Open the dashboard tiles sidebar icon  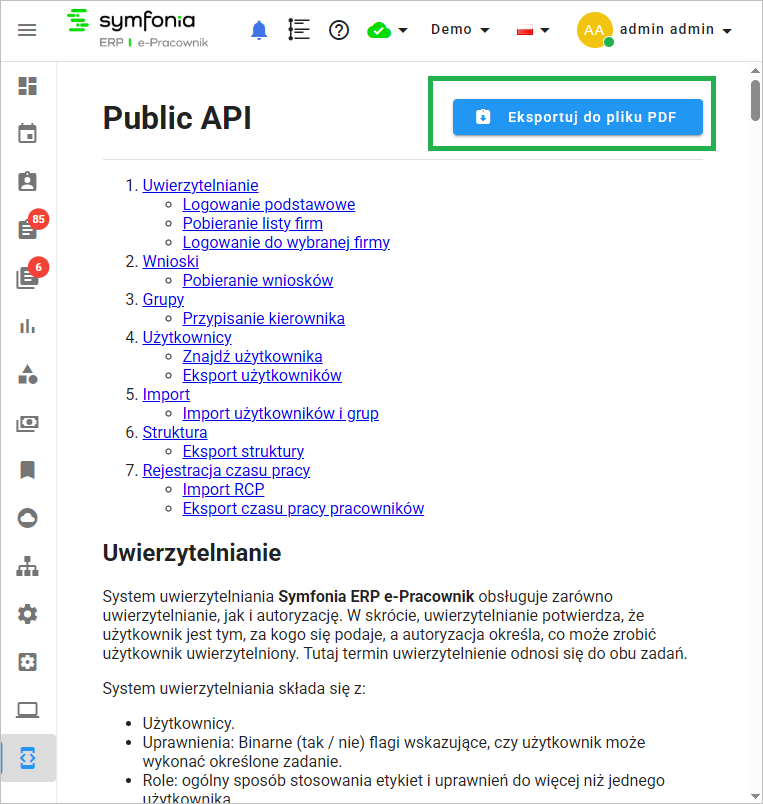[28, 86]
